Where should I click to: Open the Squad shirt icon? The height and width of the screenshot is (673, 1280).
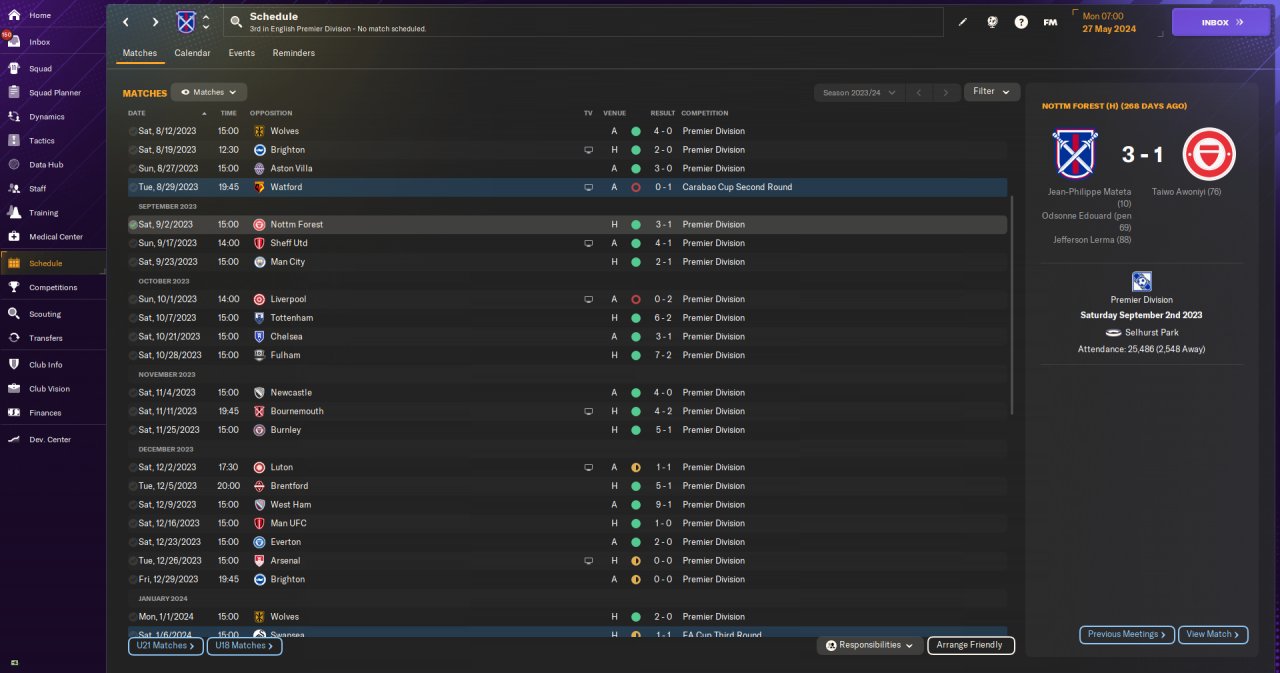[14, 69]
